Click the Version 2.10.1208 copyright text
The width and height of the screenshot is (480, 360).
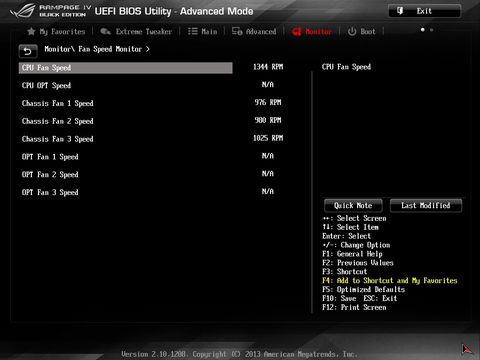pos(239,354)
